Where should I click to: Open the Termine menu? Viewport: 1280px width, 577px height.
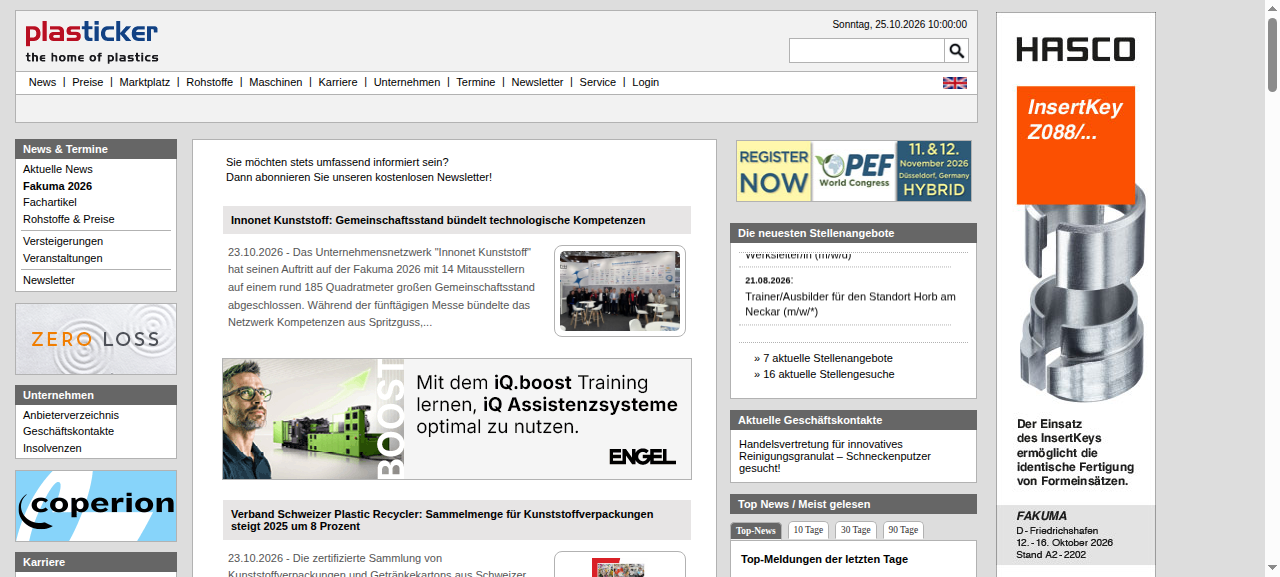tap(476, 82)
